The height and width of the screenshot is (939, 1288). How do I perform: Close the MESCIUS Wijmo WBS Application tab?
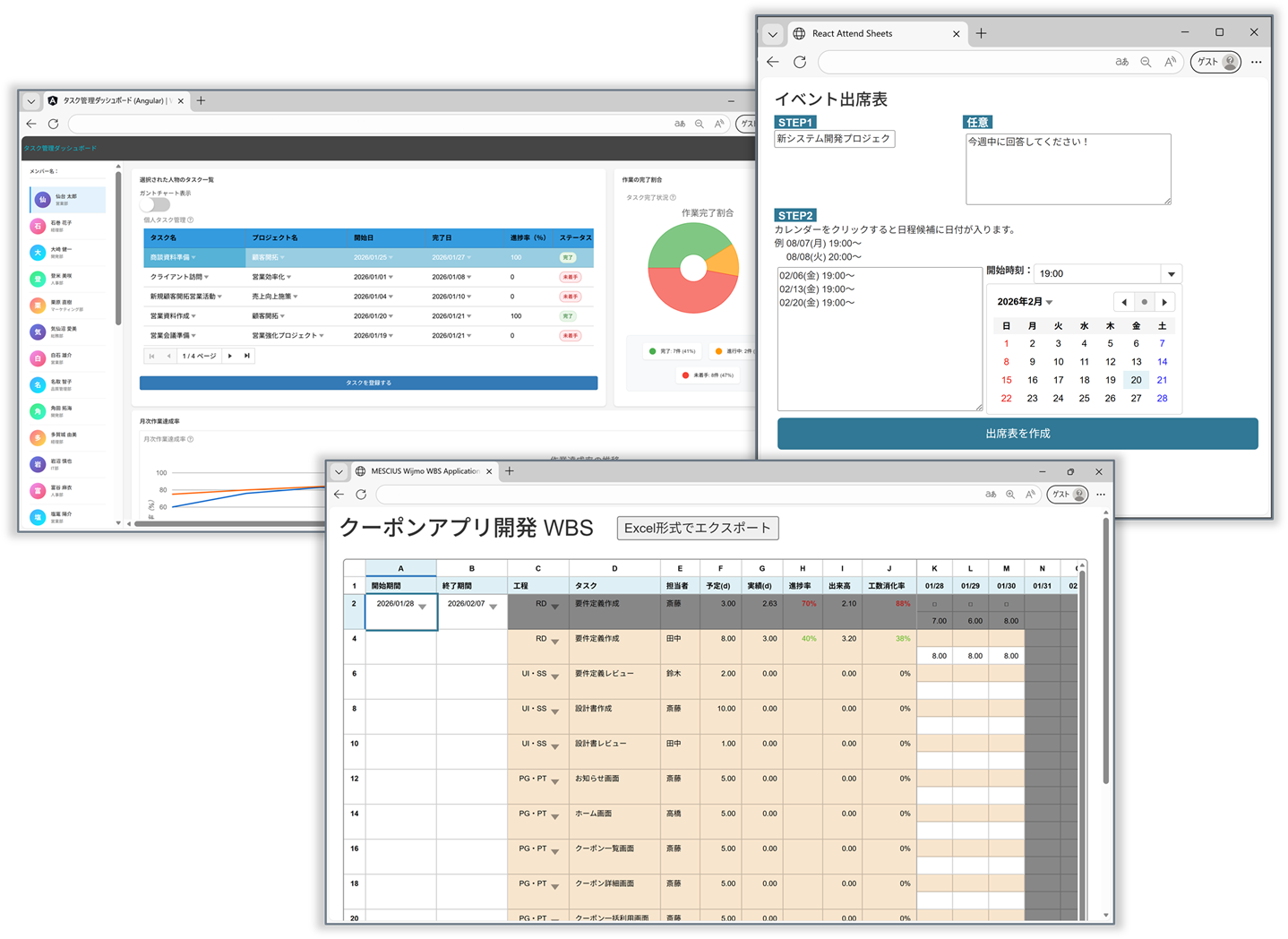[489, 471]
